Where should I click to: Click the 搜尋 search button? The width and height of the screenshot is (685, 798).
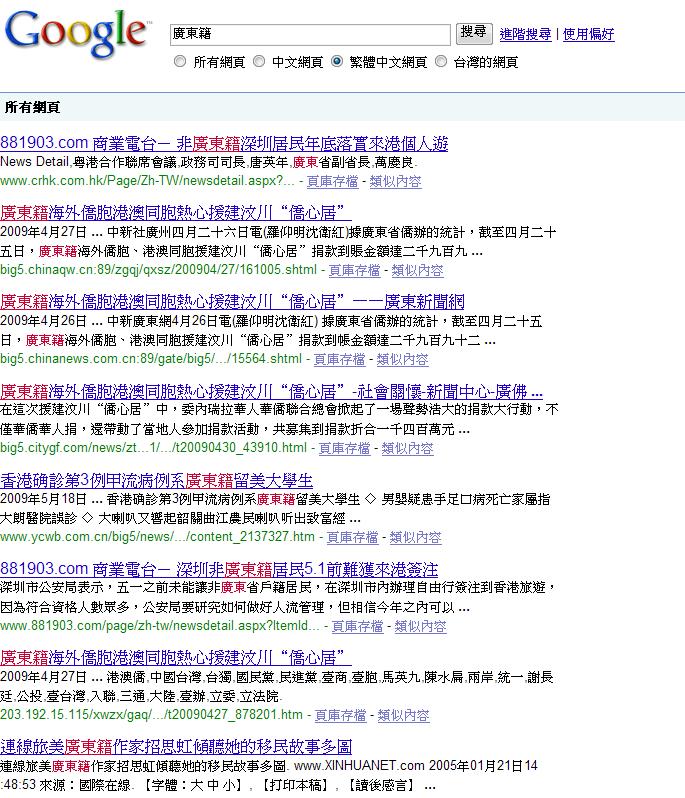[x=474, y=34]
